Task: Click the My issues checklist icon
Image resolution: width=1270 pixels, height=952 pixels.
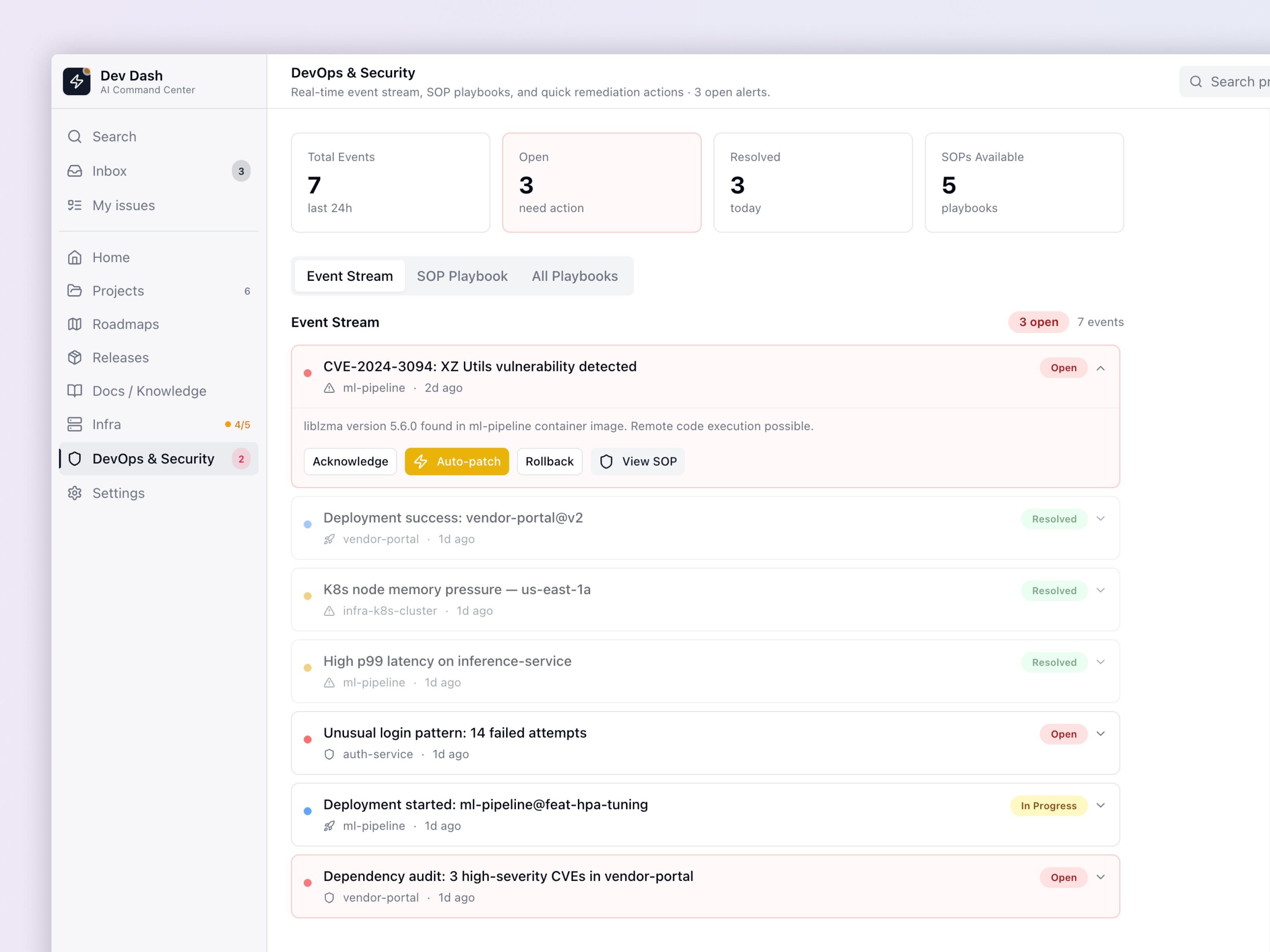Action: tap(75, 205)
